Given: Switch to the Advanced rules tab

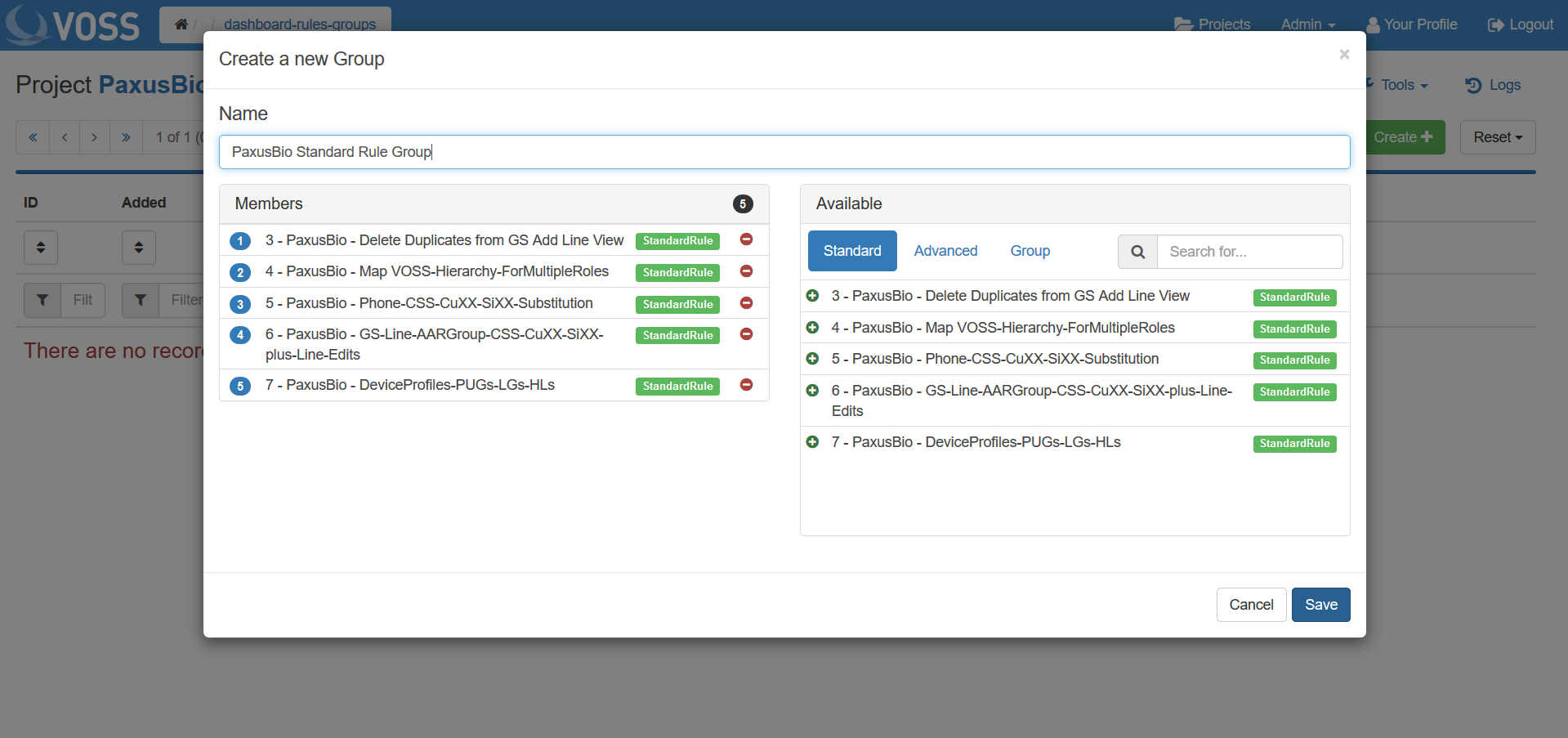Looking at the screenshot, I should (945, 251).
